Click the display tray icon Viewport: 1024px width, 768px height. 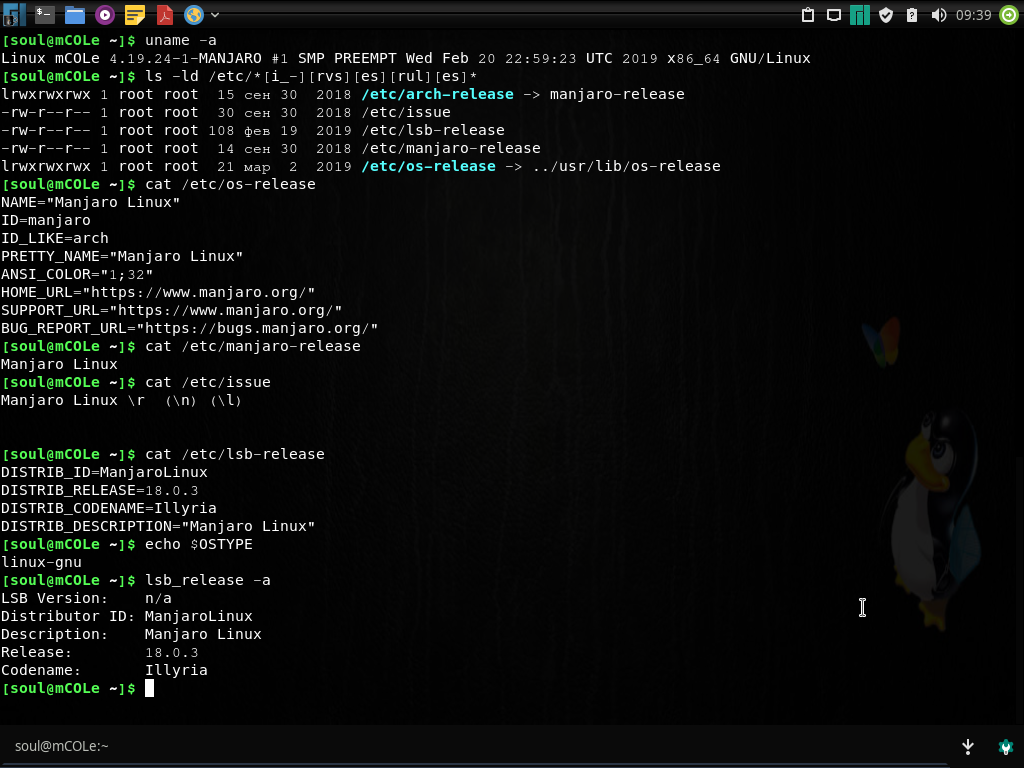tap(834, 15)
